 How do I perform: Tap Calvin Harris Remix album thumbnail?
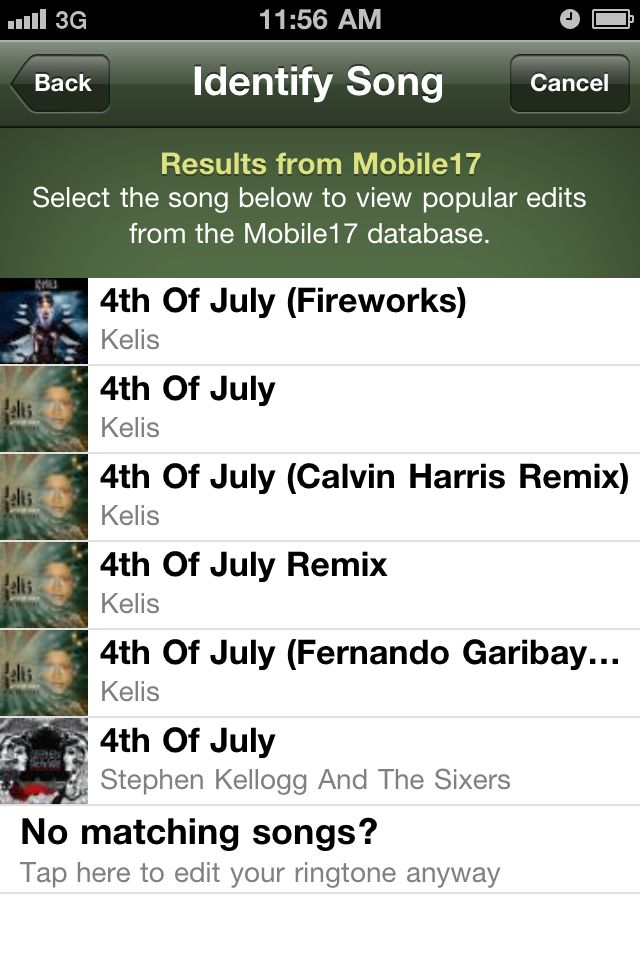pos(44,497)
